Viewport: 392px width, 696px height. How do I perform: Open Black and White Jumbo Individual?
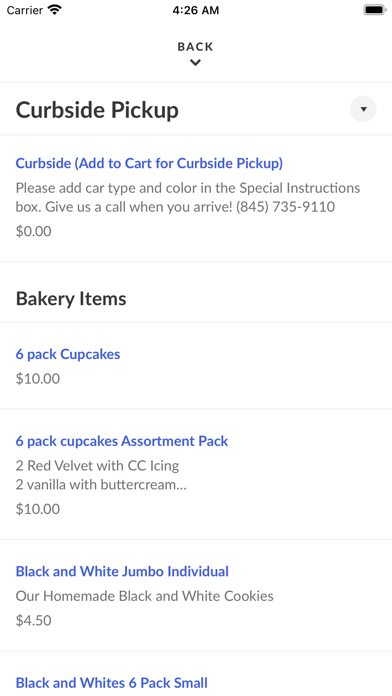[122, 571]
